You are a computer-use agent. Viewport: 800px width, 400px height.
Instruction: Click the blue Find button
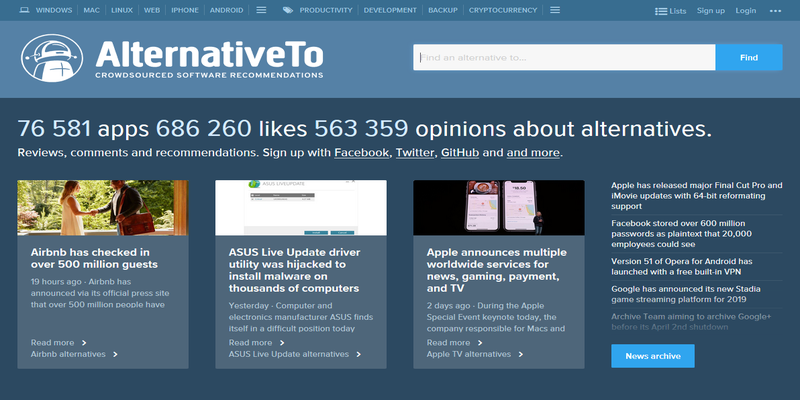tap(749, 57)
